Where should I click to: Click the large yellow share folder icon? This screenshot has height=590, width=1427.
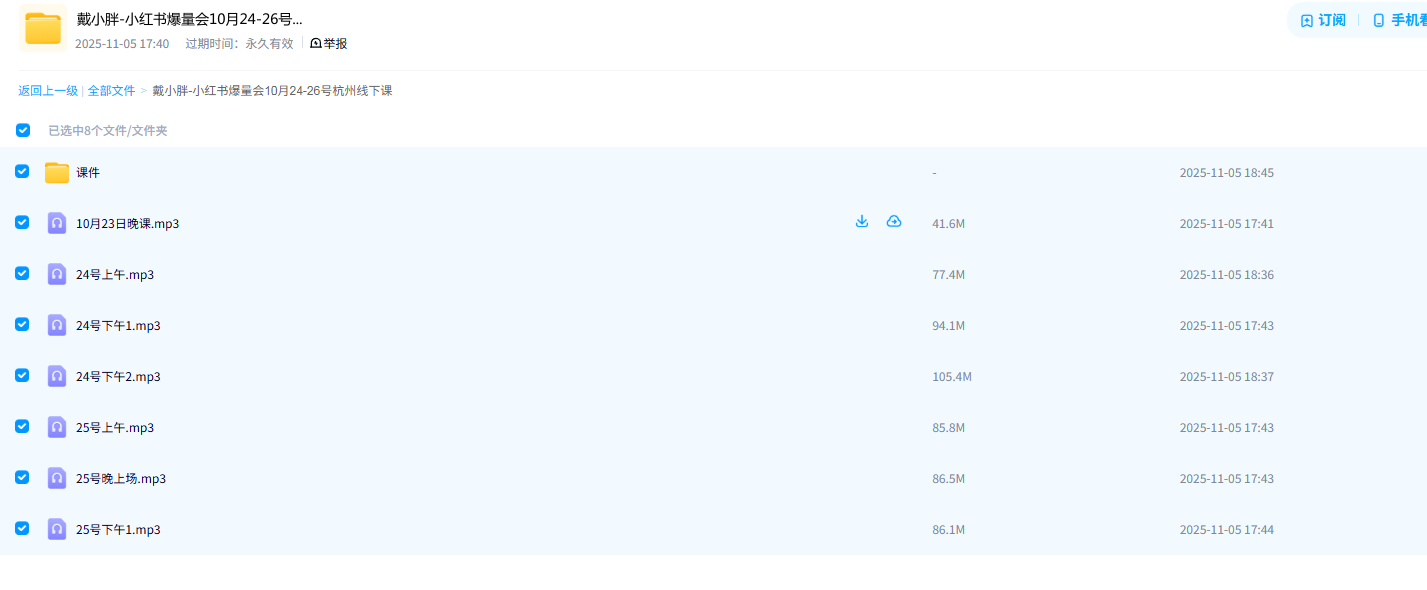click(x=43, y=28)
